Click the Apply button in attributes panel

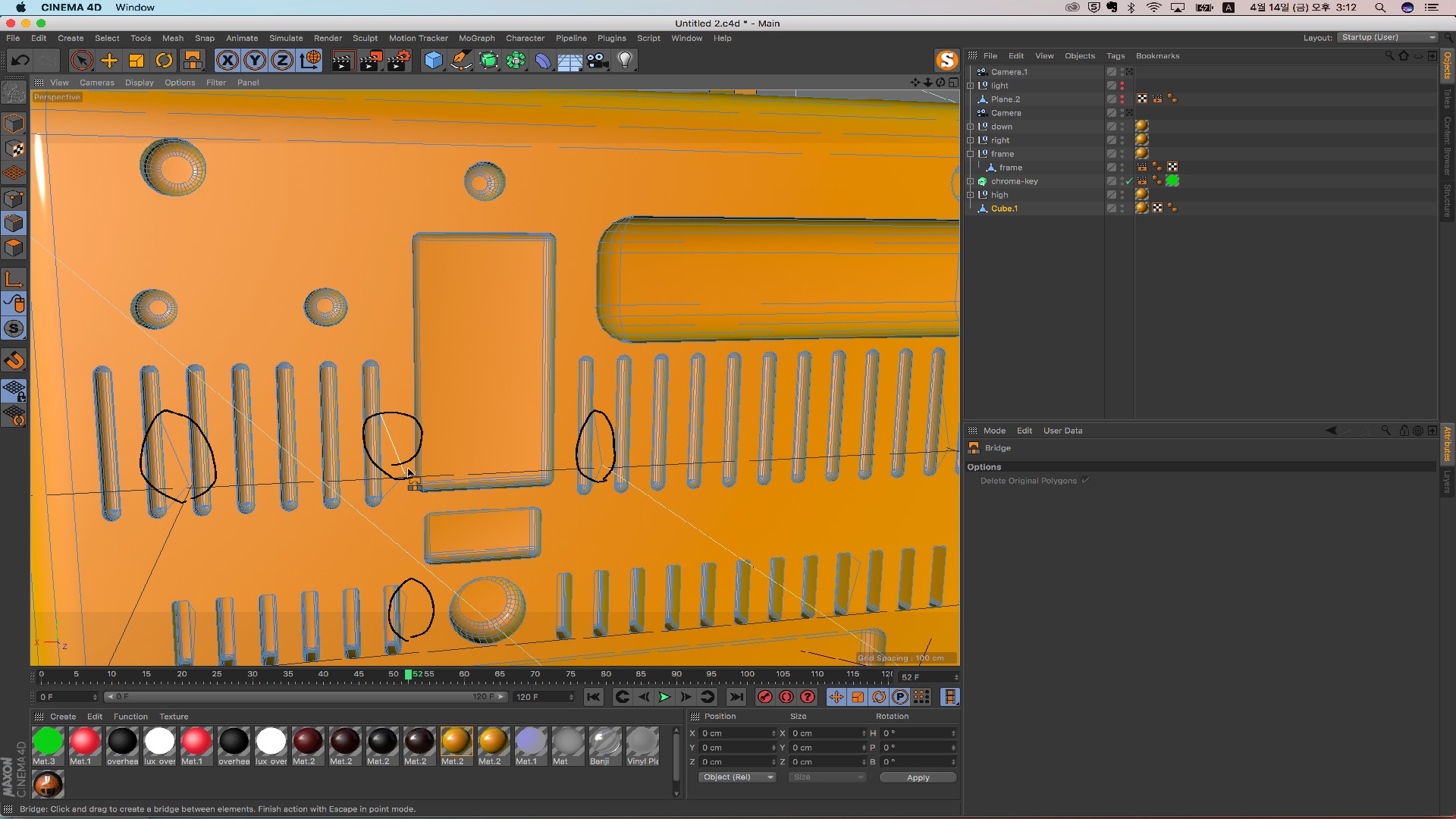(x=915, y=777)
